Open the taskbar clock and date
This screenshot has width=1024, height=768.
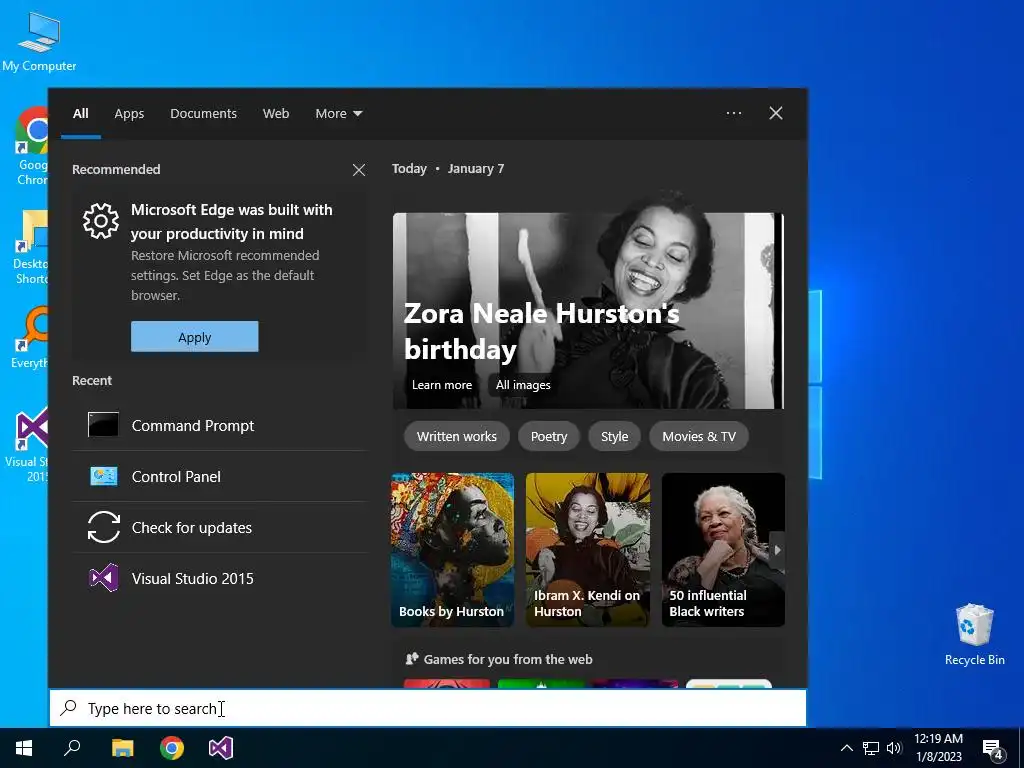(938, 748)
